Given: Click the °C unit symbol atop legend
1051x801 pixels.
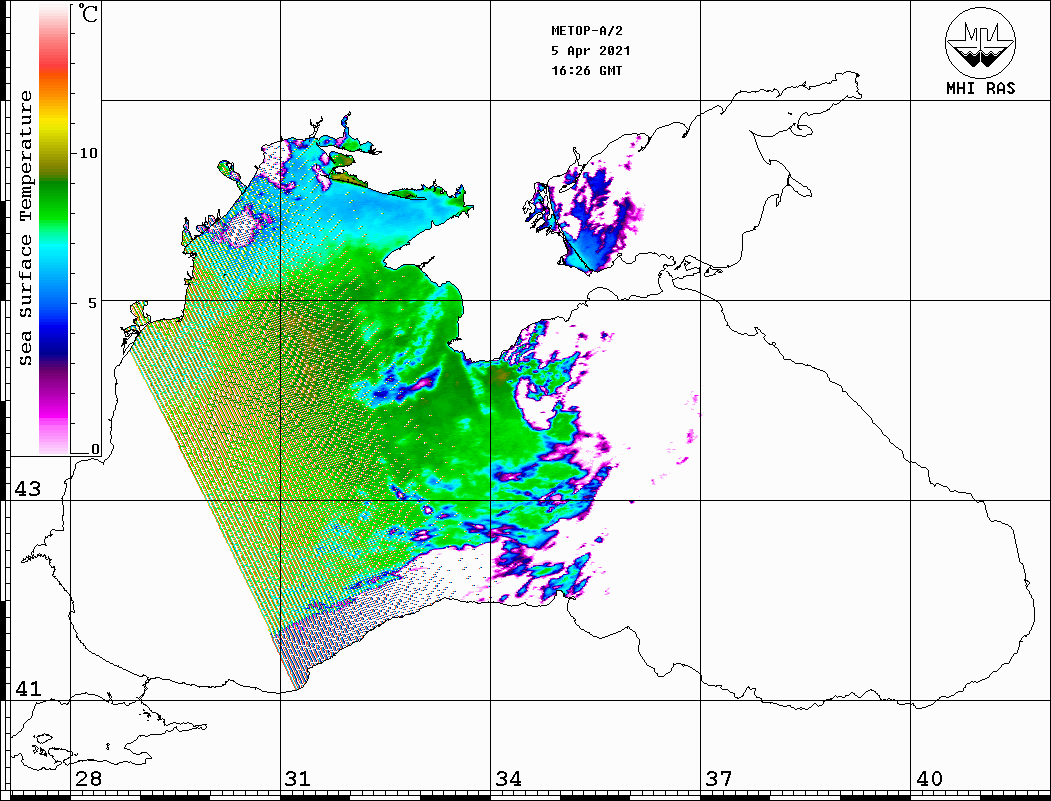Looking at the screenshot, I should (89, 16).
